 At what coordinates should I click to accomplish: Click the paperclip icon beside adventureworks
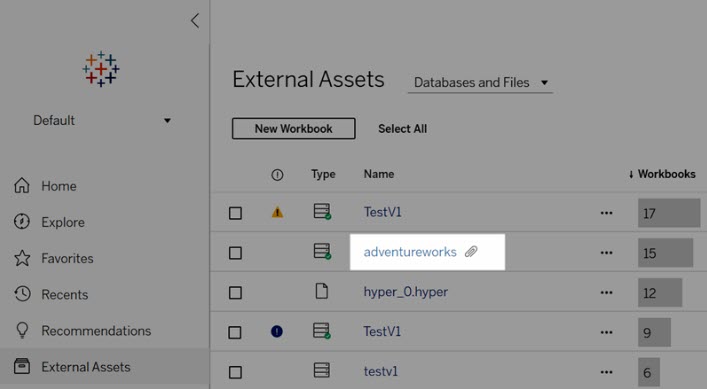coord(471,252)
